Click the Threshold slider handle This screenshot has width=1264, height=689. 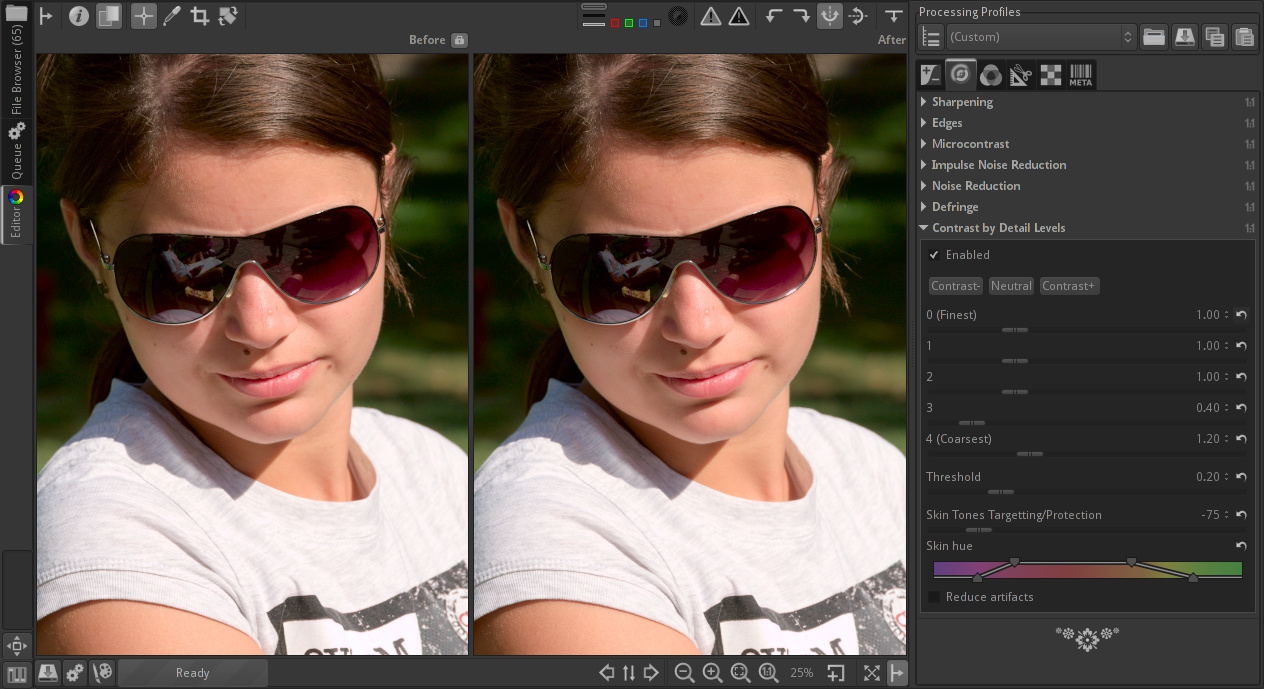(1000, 492)
